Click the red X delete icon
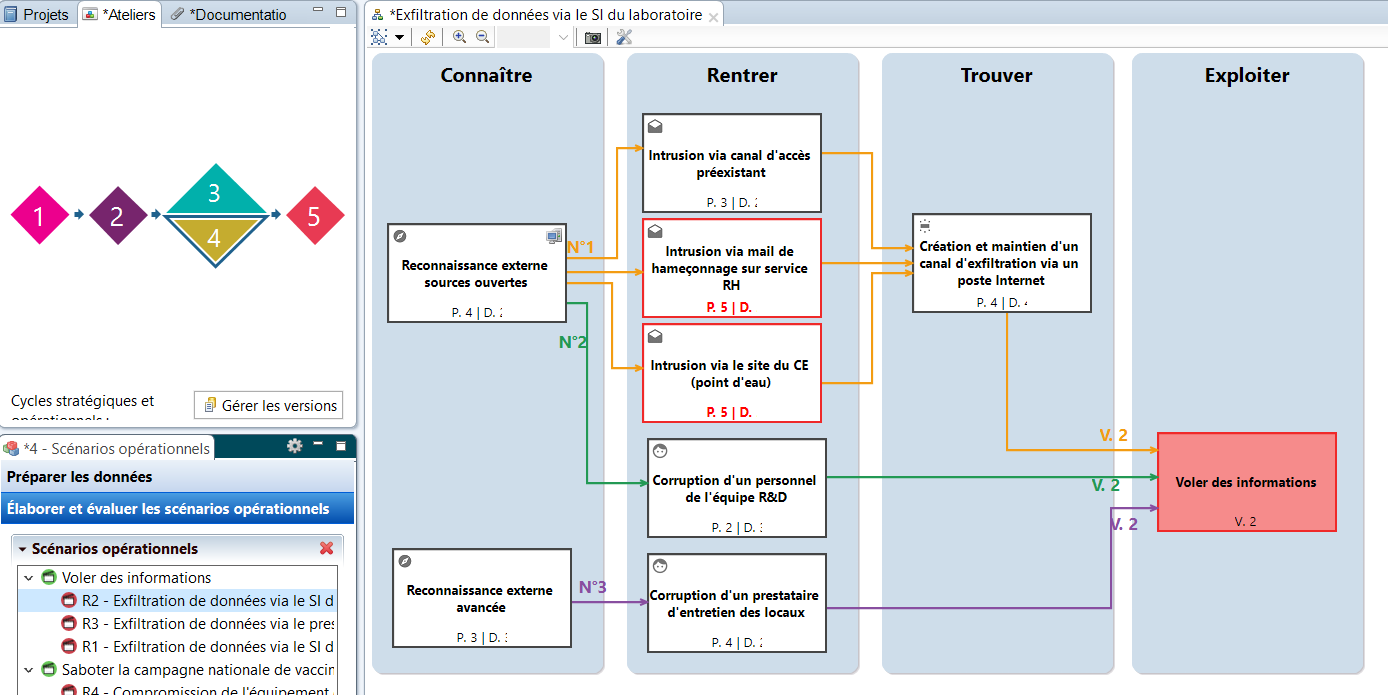This screenshot has height=695, width=1388. click(x=326, y=548)
